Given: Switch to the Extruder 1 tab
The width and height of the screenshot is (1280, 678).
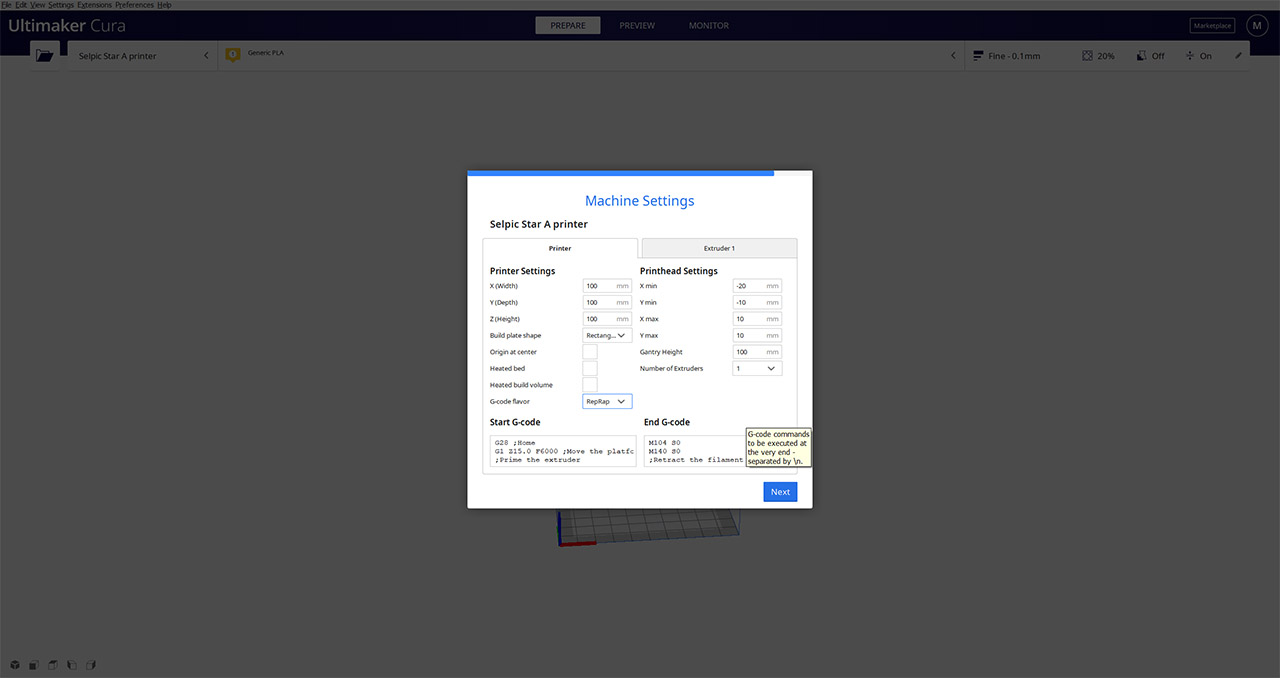Looking at the screenshot, I should coord(719,248).
